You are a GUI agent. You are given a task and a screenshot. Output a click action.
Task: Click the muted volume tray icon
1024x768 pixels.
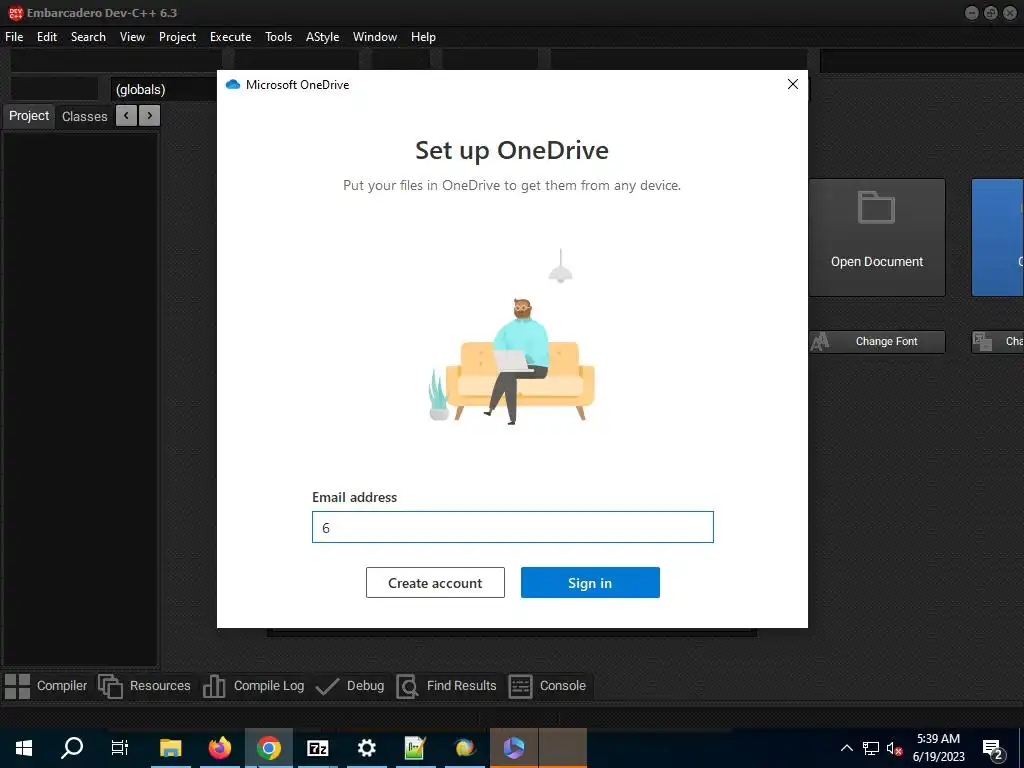pyautogui.click(x=894, y=748)
